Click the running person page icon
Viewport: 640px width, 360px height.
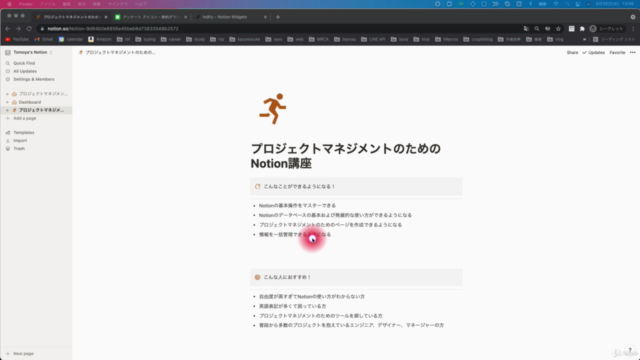tap(273, 109)
